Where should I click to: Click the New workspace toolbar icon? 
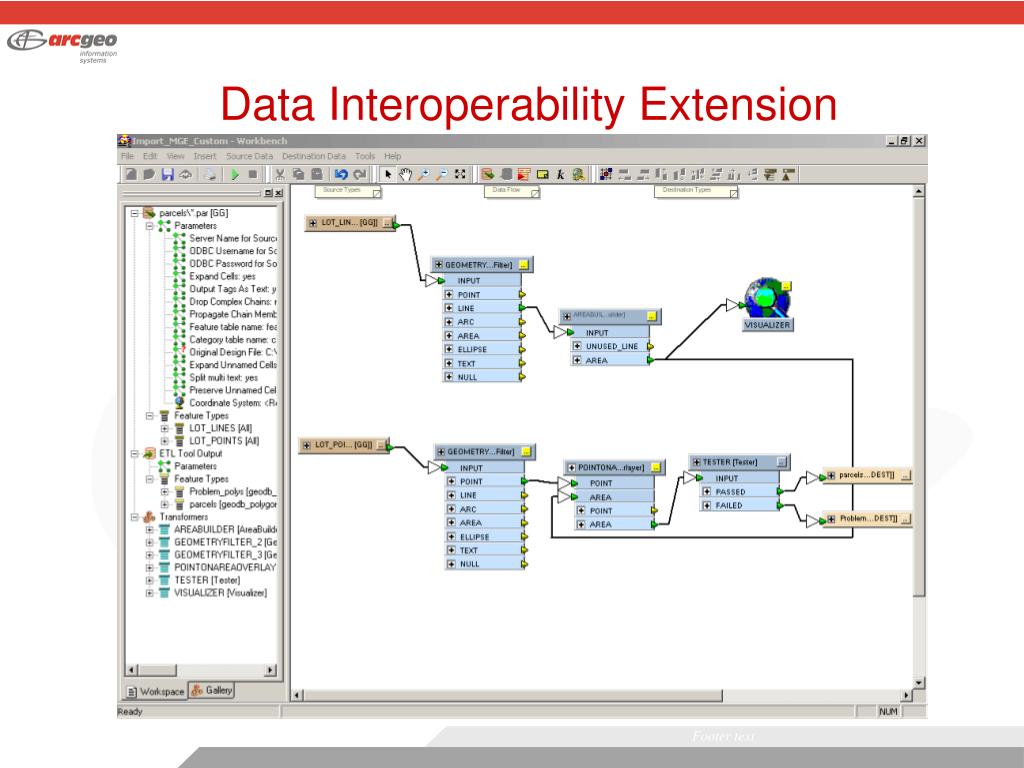[x=131, y=174]
